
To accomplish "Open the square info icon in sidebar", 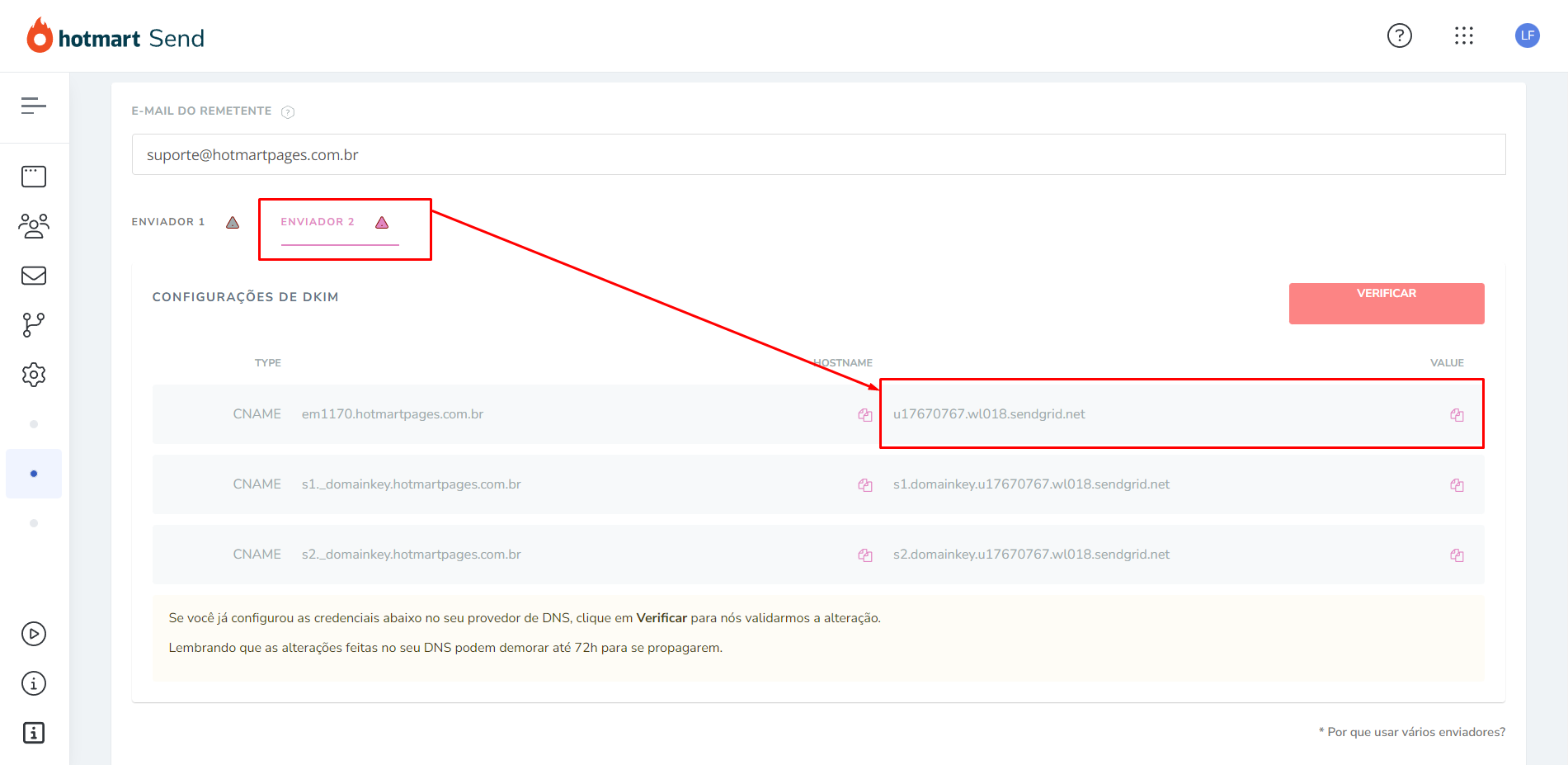I will click(x=34, y=733).
